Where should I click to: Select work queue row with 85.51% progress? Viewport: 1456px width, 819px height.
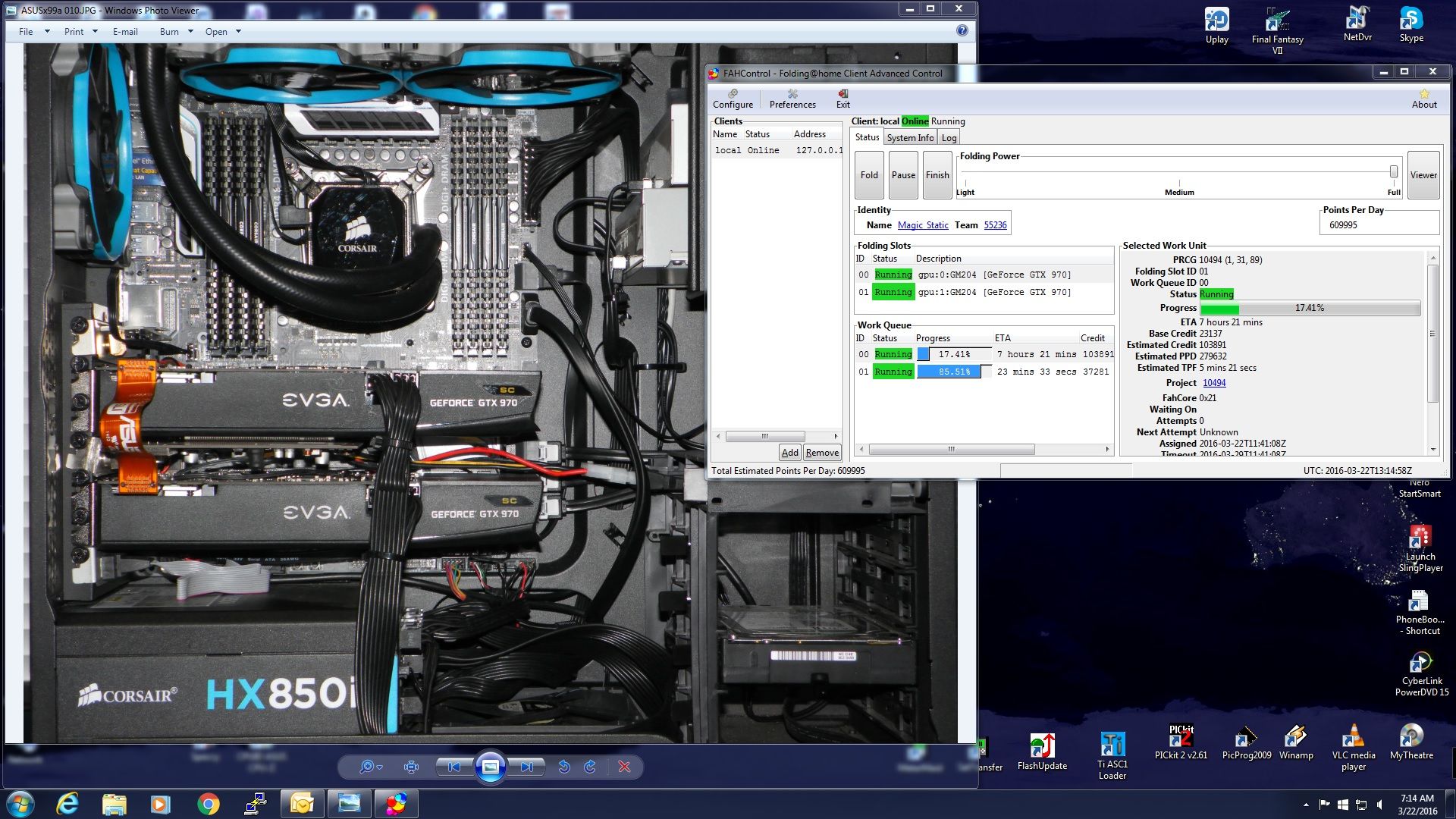pyautogui.click(x=984, y=372)
